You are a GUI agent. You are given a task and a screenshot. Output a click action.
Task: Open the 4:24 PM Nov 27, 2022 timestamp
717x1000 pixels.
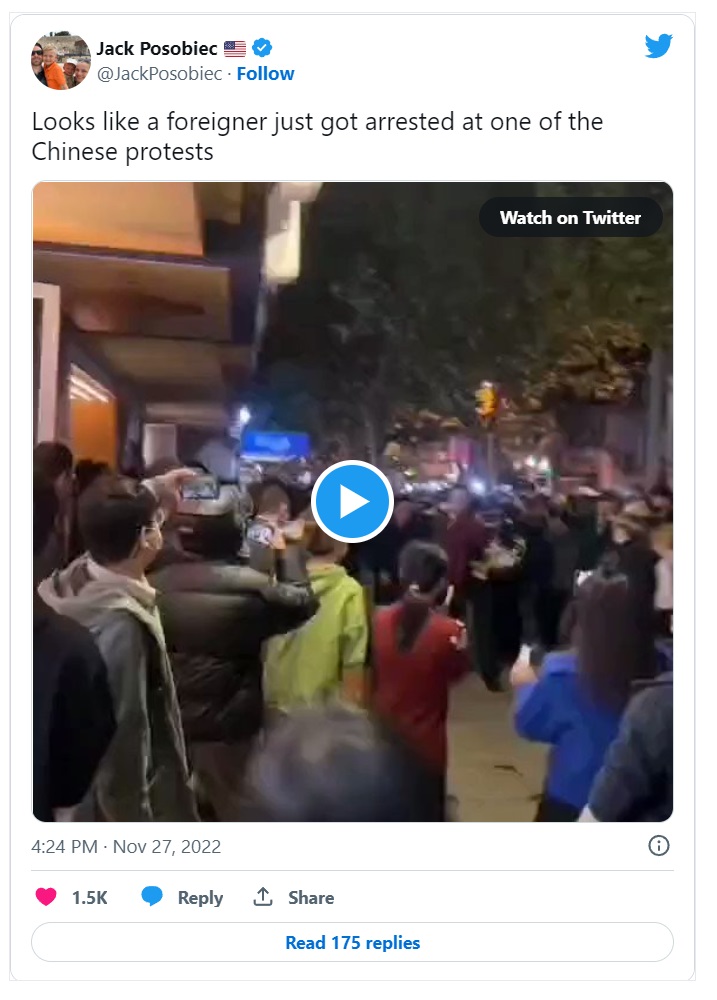[x=126, y=846]
